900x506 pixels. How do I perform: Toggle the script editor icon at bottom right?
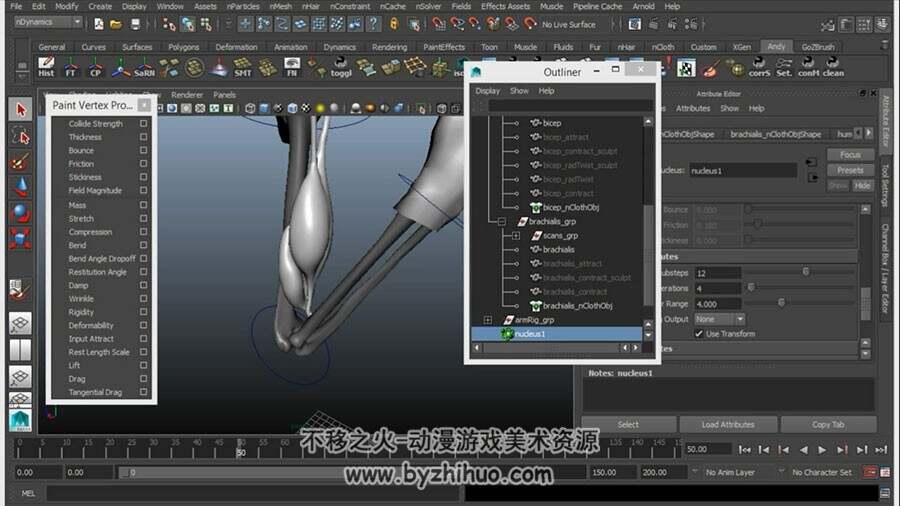[x=885, y=493]
